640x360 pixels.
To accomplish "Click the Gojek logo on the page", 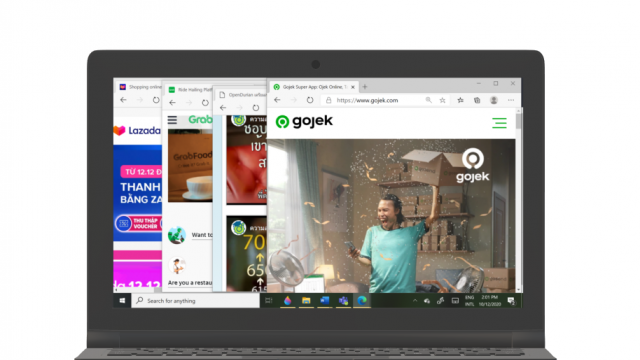I will point(304,121).
